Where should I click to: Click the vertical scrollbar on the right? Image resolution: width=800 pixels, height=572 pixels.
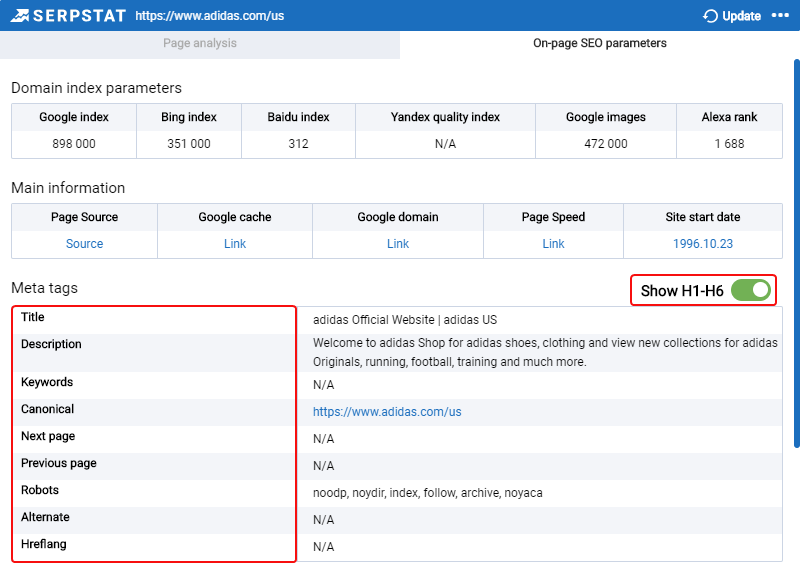(x=796, y=254)
